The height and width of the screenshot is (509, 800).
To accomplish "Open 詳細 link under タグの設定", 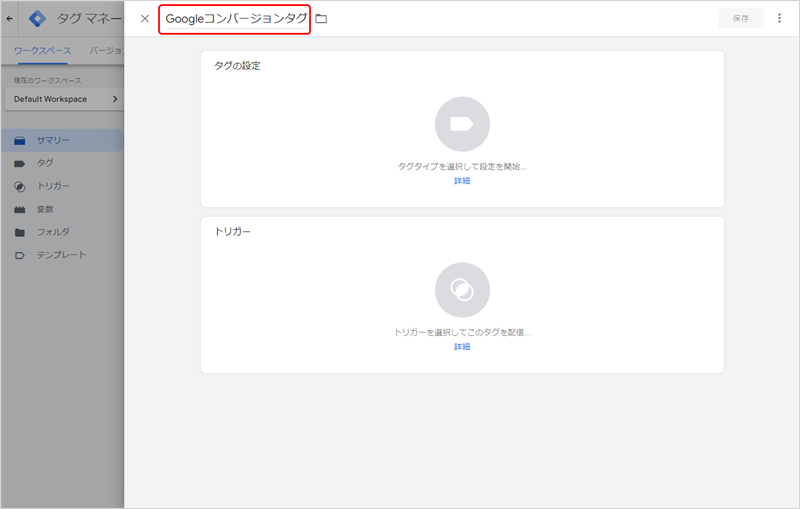I will pos(462,181).
